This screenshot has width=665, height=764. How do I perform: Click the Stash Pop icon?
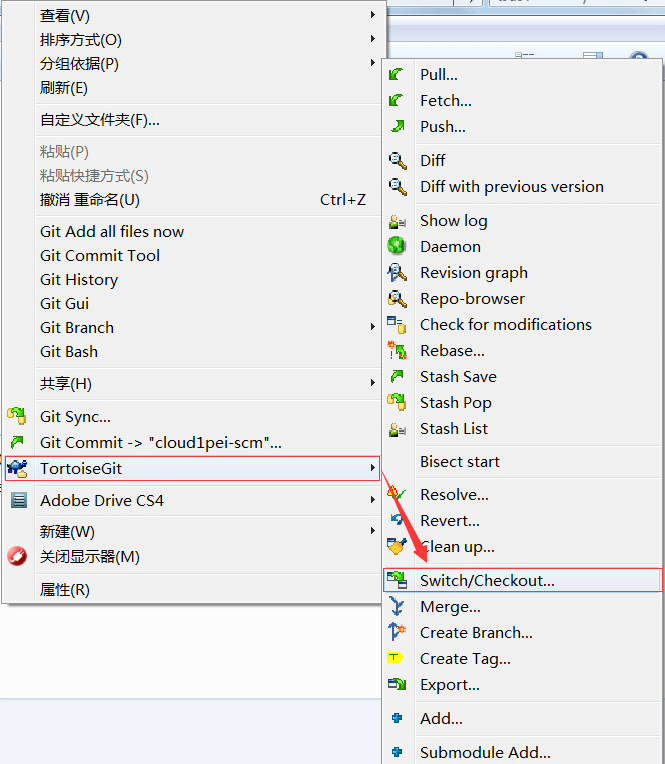(397, 402)
